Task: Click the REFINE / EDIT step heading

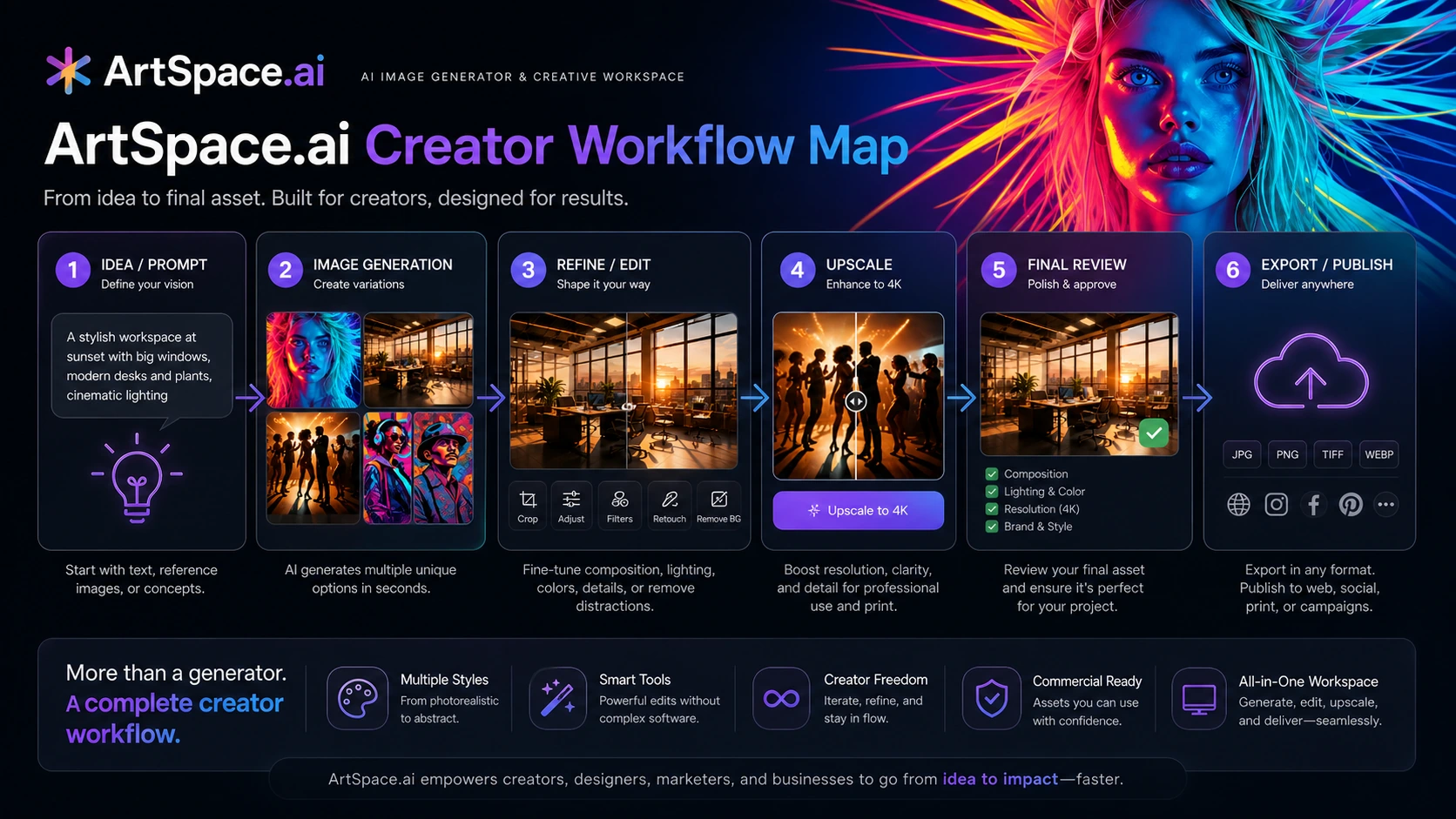Action: pyautogui.click(x=603, y=265)
